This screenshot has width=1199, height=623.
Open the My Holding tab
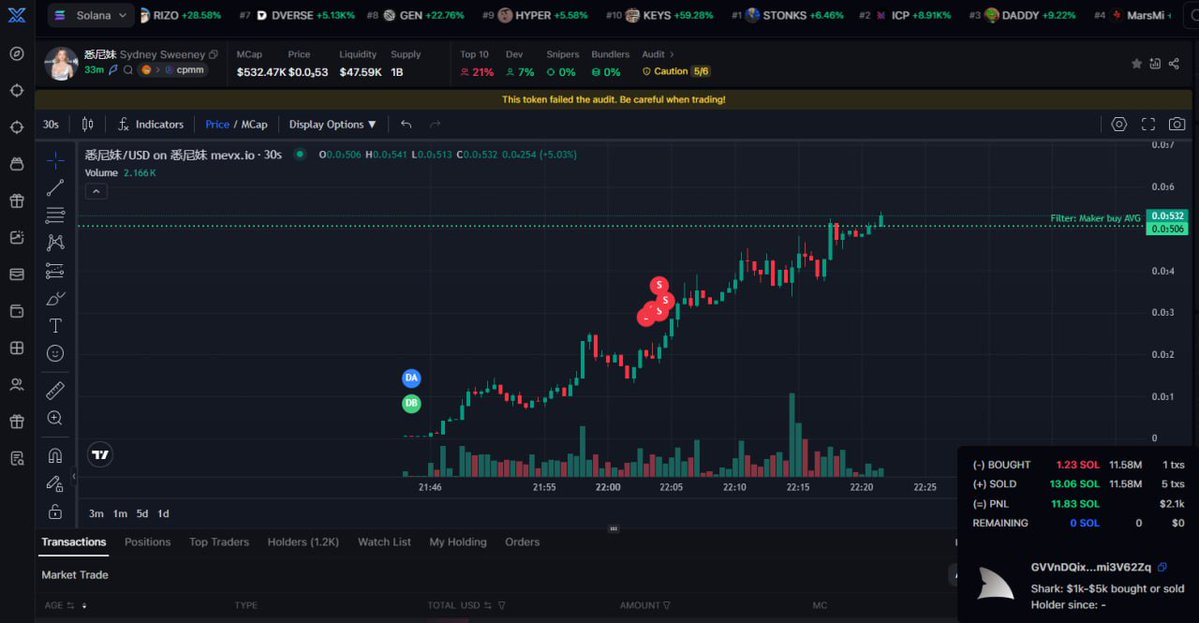458,542
